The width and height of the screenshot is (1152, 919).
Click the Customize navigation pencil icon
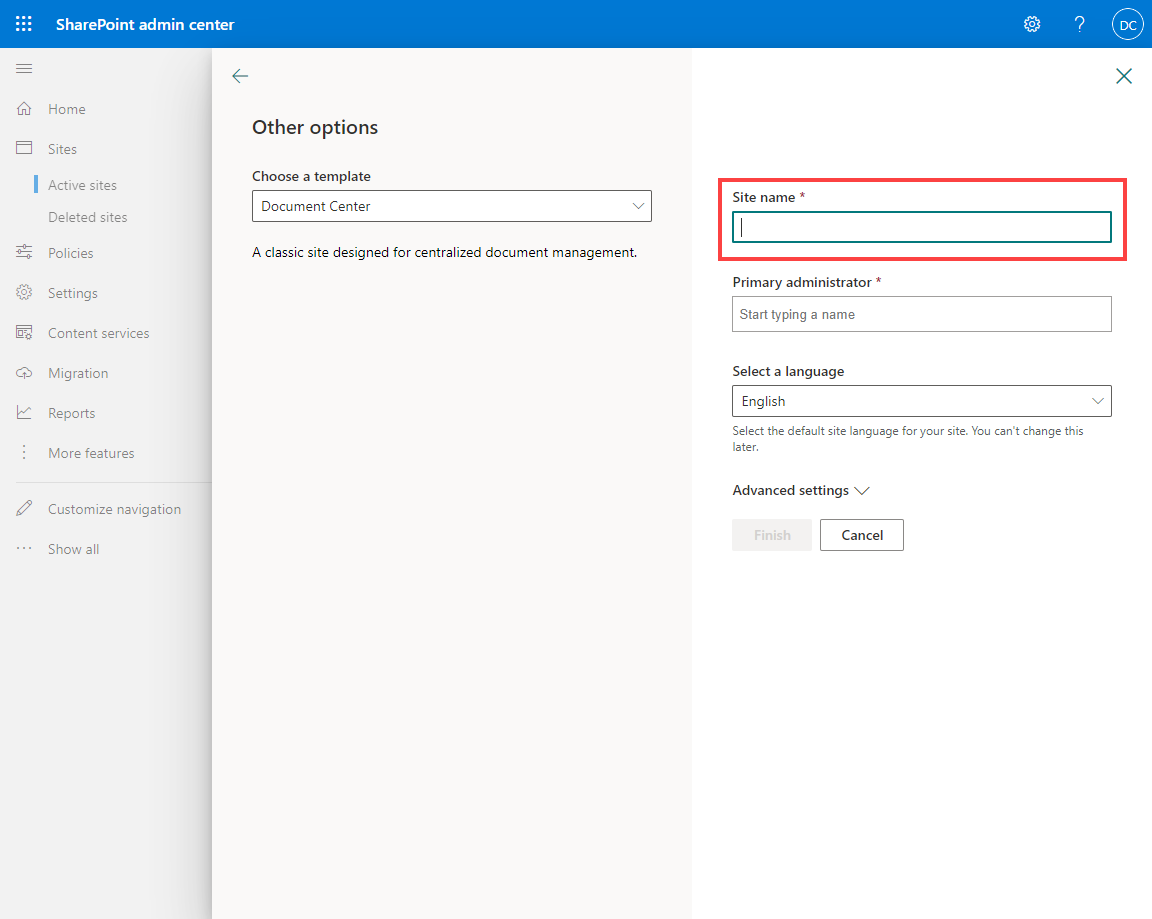[x=24, y=508]
